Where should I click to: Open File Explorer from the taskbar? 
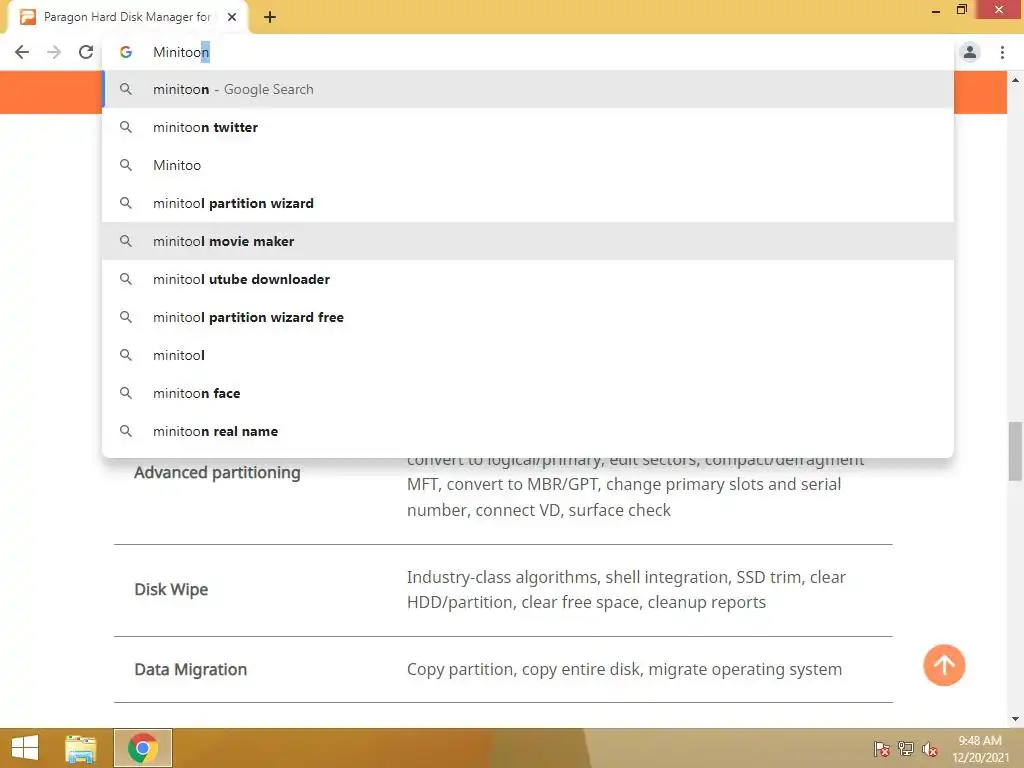(81, 748)
